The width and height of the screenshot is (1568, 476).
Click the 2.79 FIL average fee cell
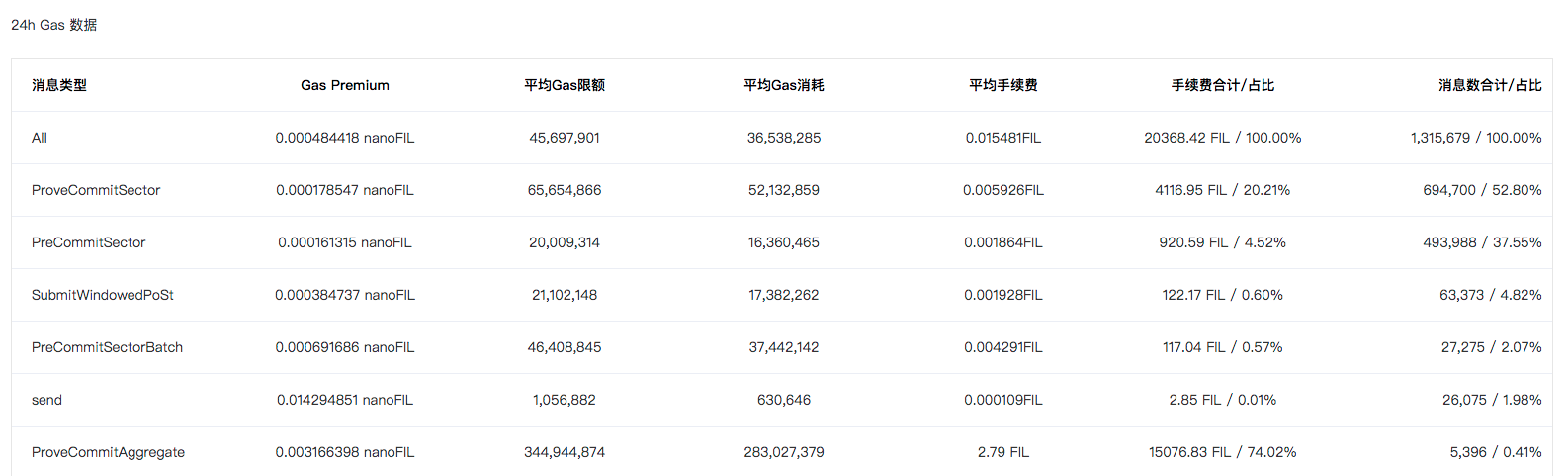pos(1003,452)
